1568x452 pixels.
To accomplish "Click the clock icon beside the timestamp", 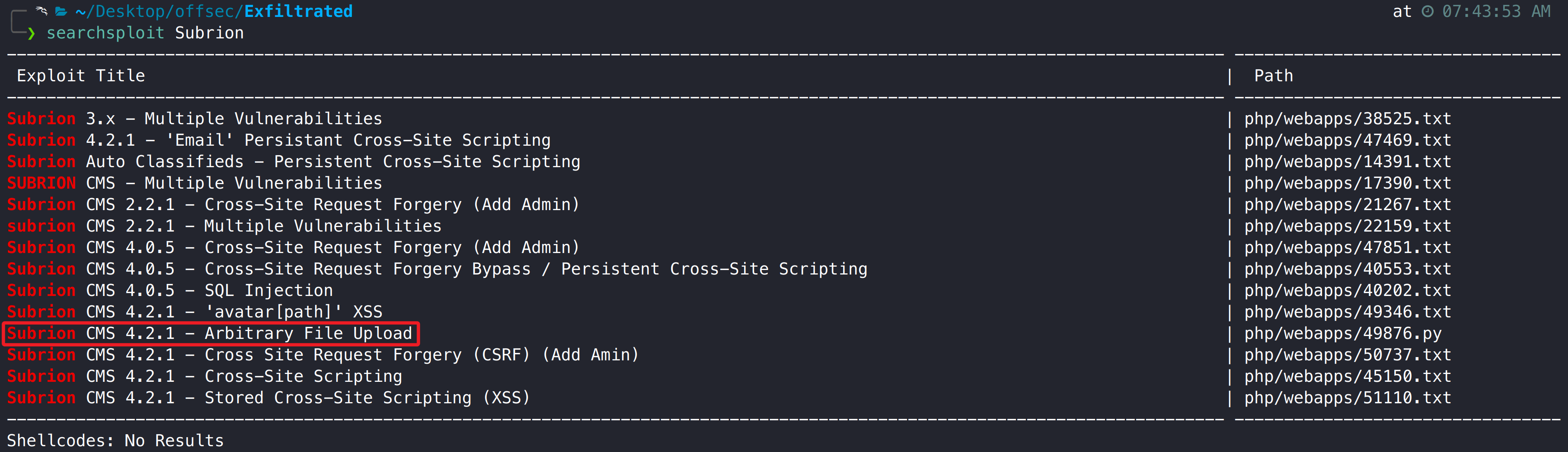I will [1427, 12].
